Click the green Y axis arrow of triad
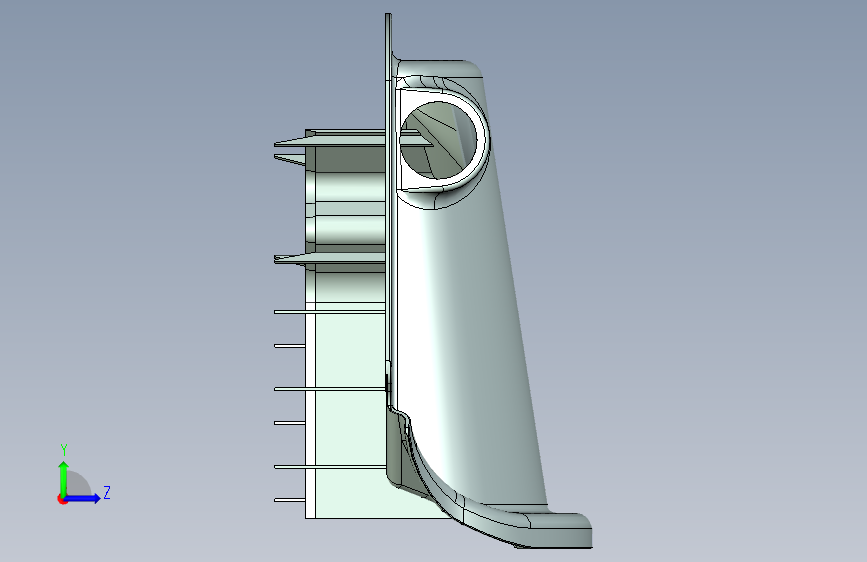Image resolution: width=867 pixels, height=562 pixels. (64, 478)
